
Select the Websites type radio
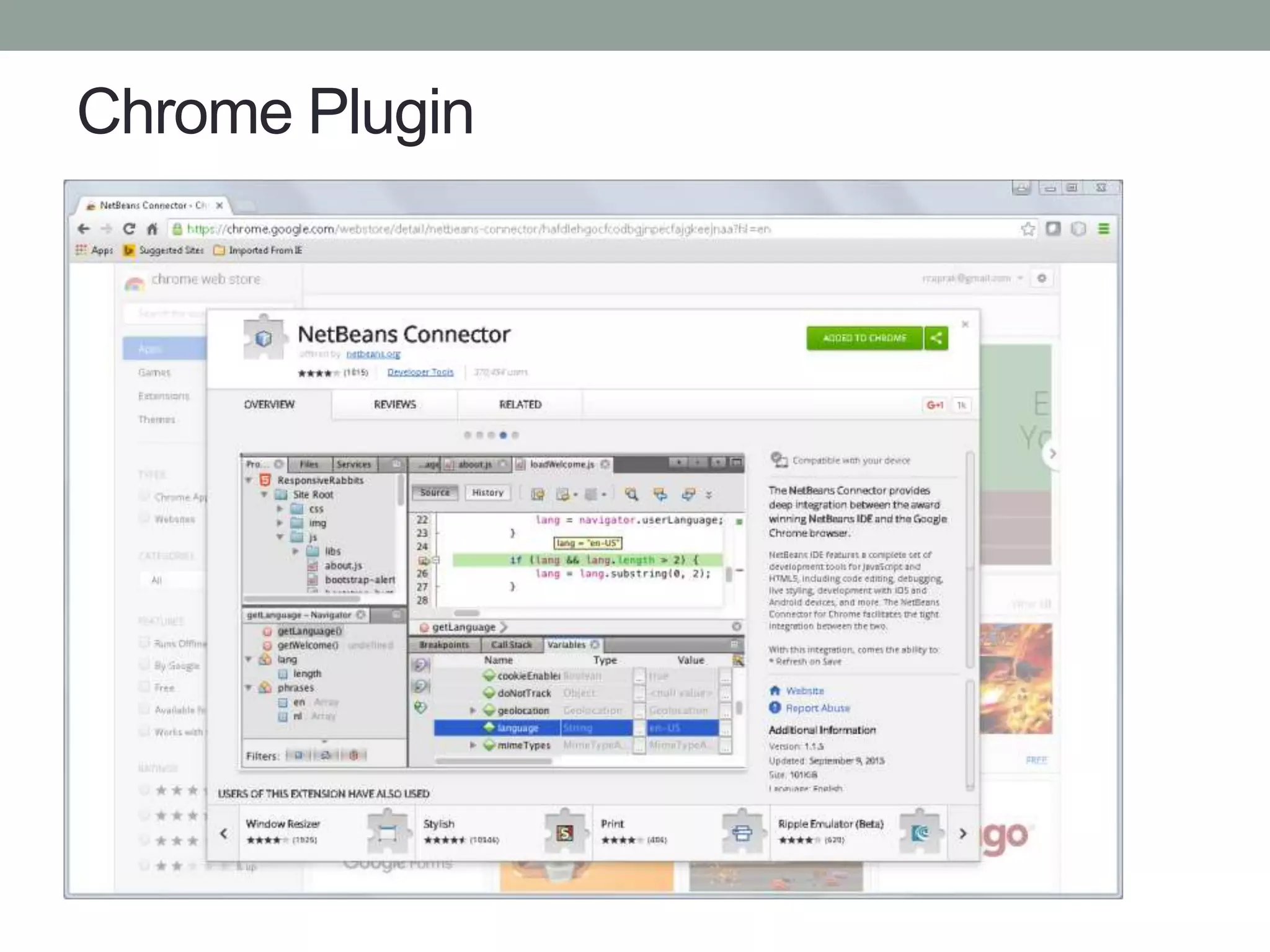[x=144, y=518]
